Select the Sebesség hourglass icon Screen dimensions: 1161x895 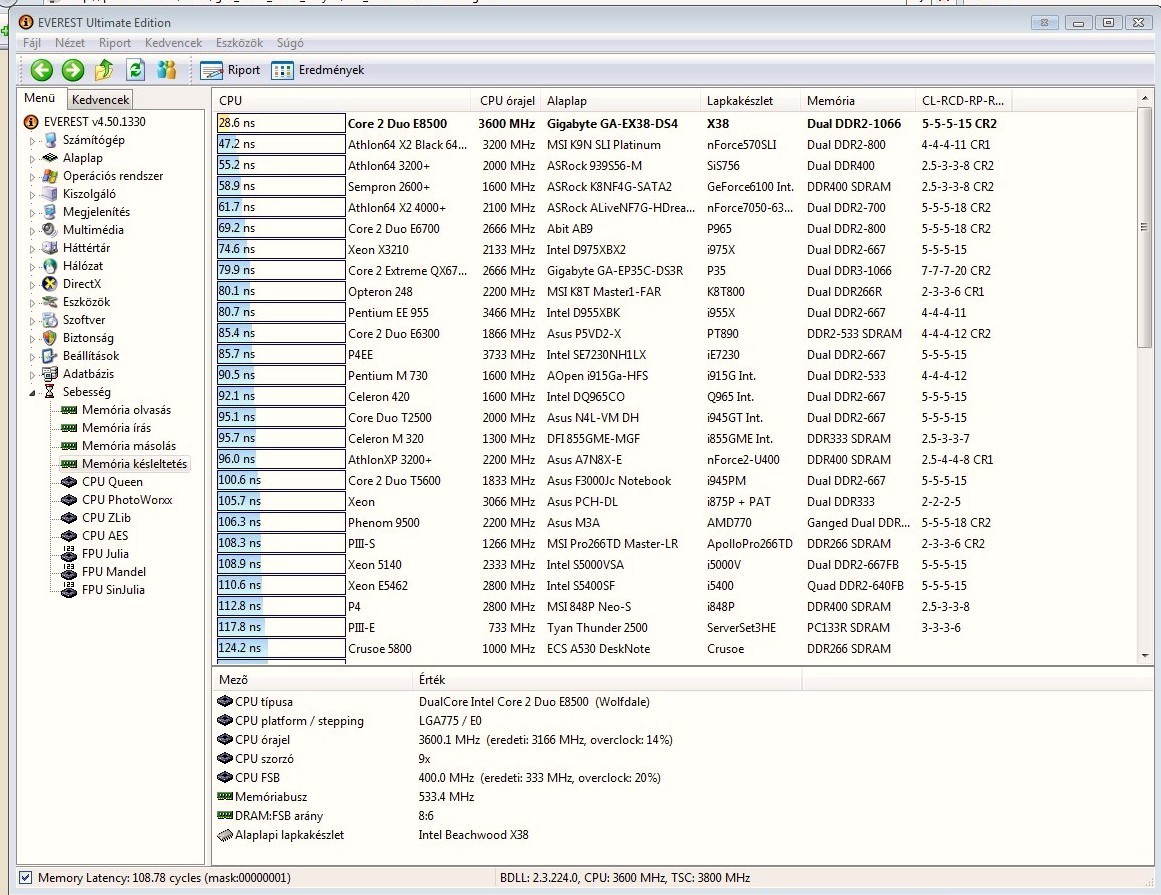[x=50, y=392]
